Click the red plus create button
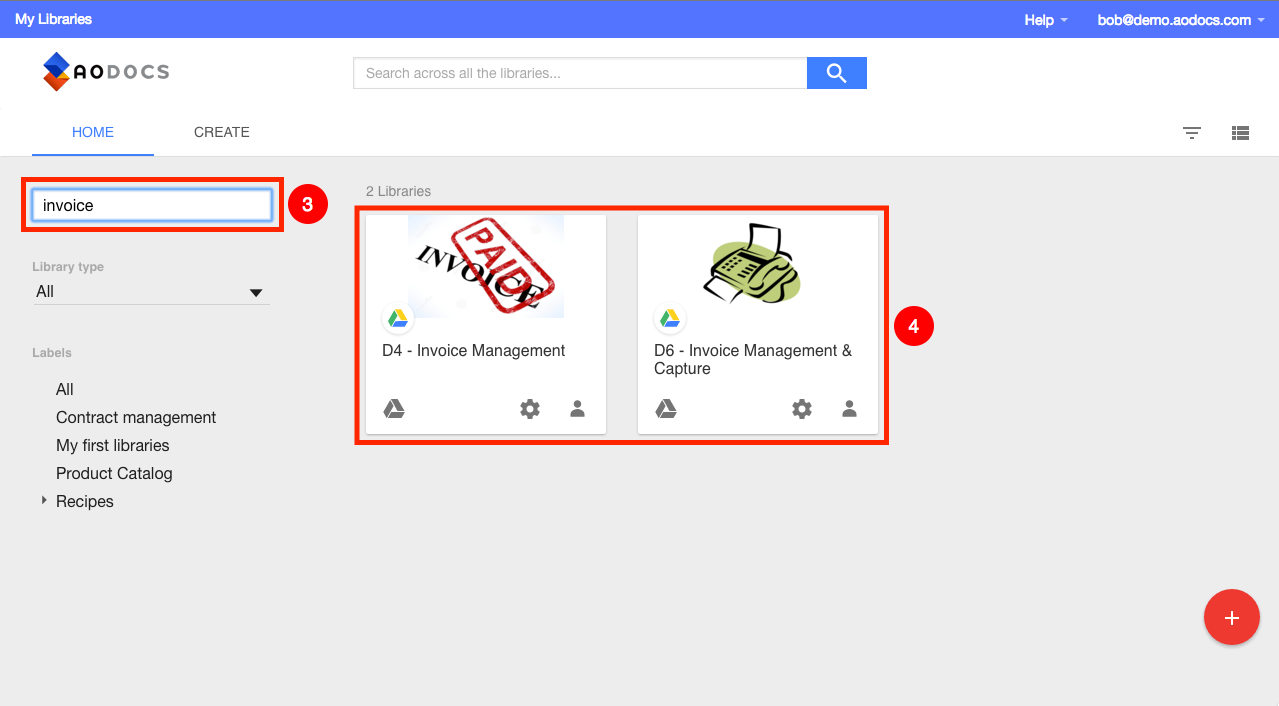Image resolution: width=1279 pixels, height=706 pixels. (x=1232, y=617)
